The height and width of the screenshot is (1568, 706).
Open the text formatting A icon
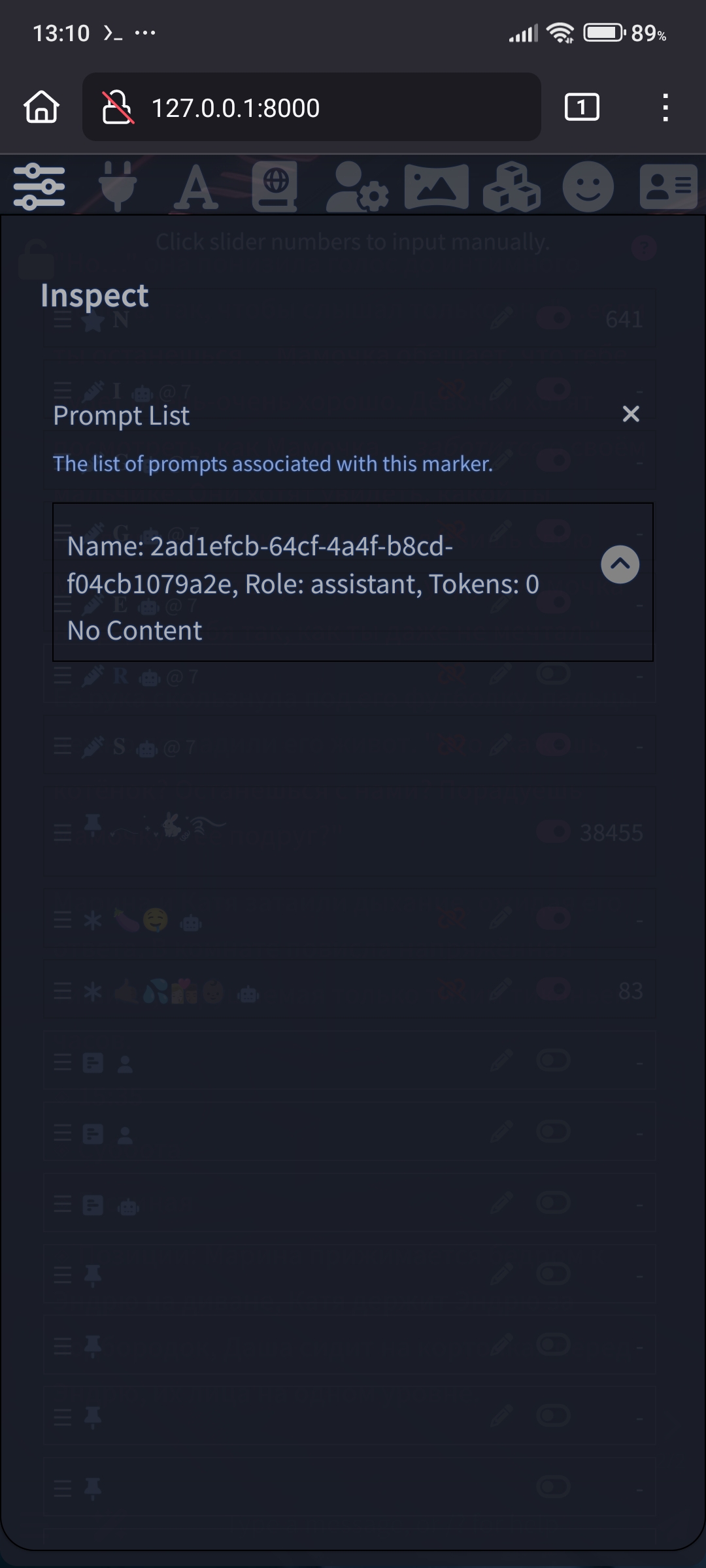point(196,188)
